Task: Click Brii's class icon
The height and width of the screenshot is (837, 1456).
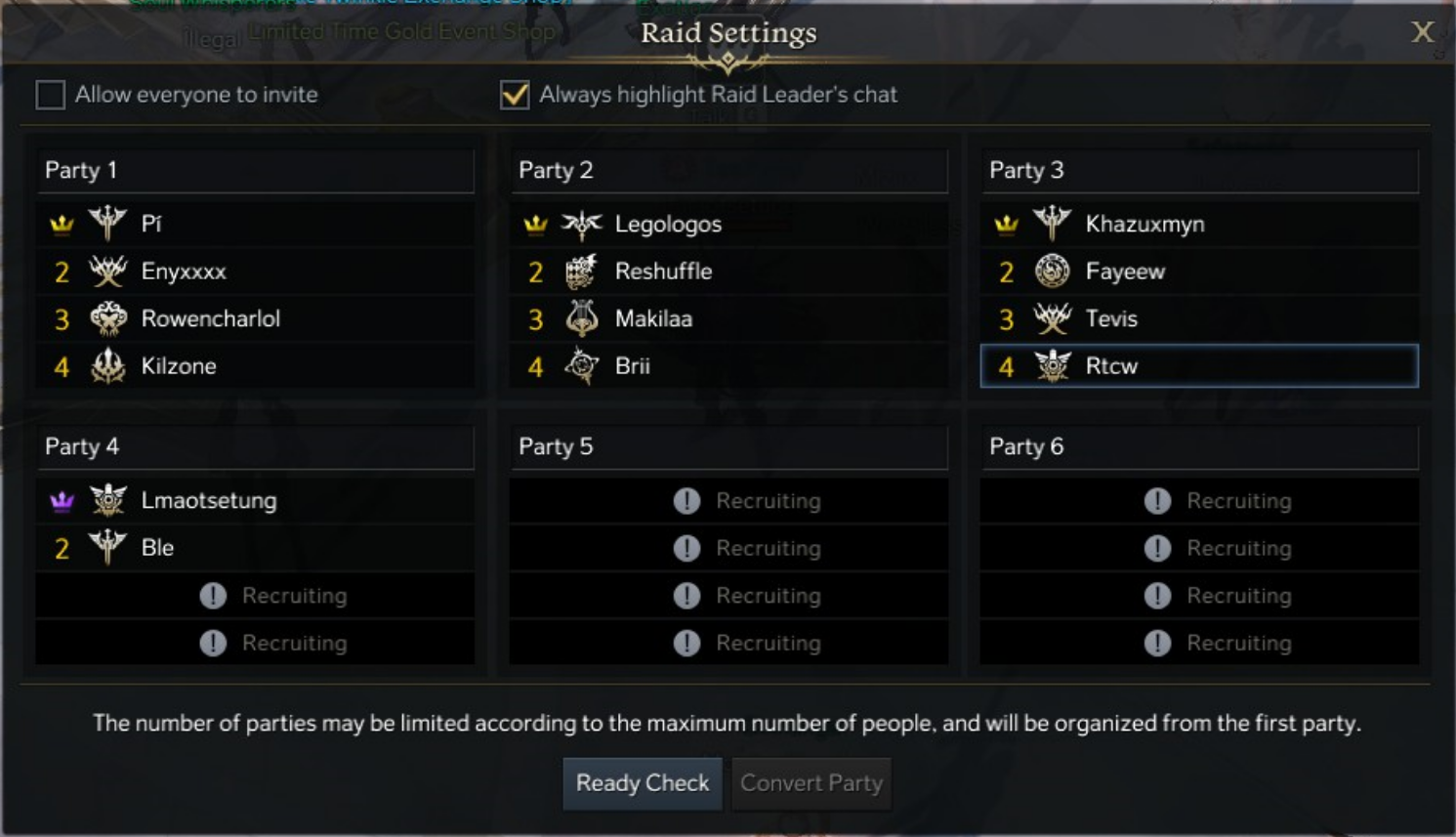Action: [581, 366]
